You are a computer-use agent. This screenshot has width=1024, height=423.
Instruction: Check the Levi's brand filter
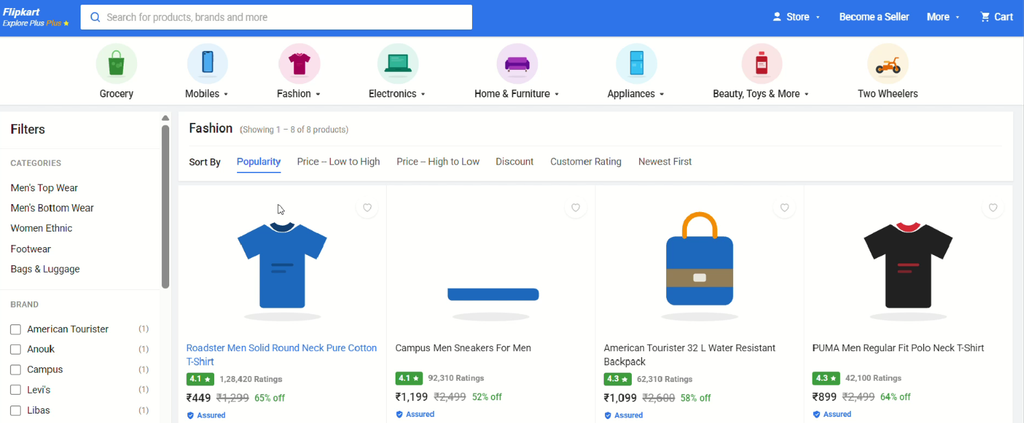click(16, 390)
